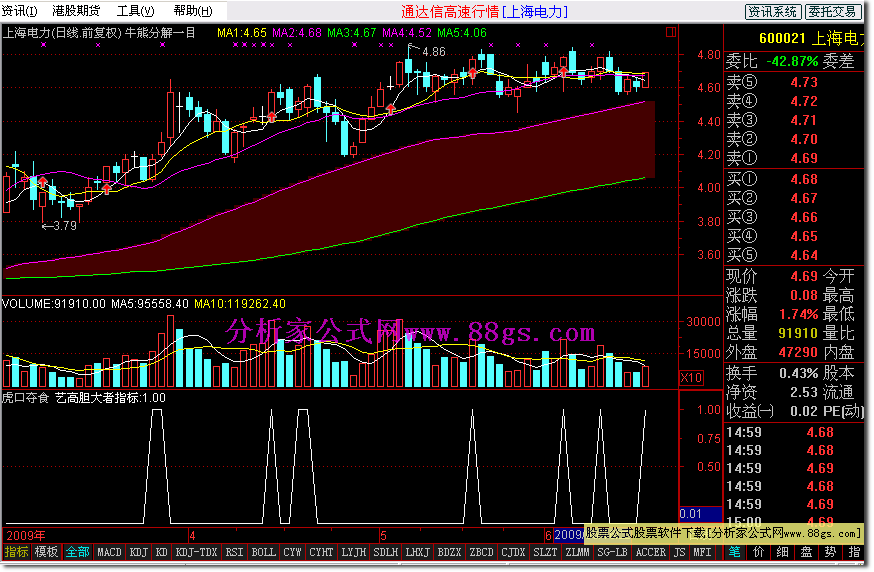Viewport: 874px width, 572px height.
Task: Switch to the ZLMM indicator tab
Action: pyautogui.click(x=577, y=552)
